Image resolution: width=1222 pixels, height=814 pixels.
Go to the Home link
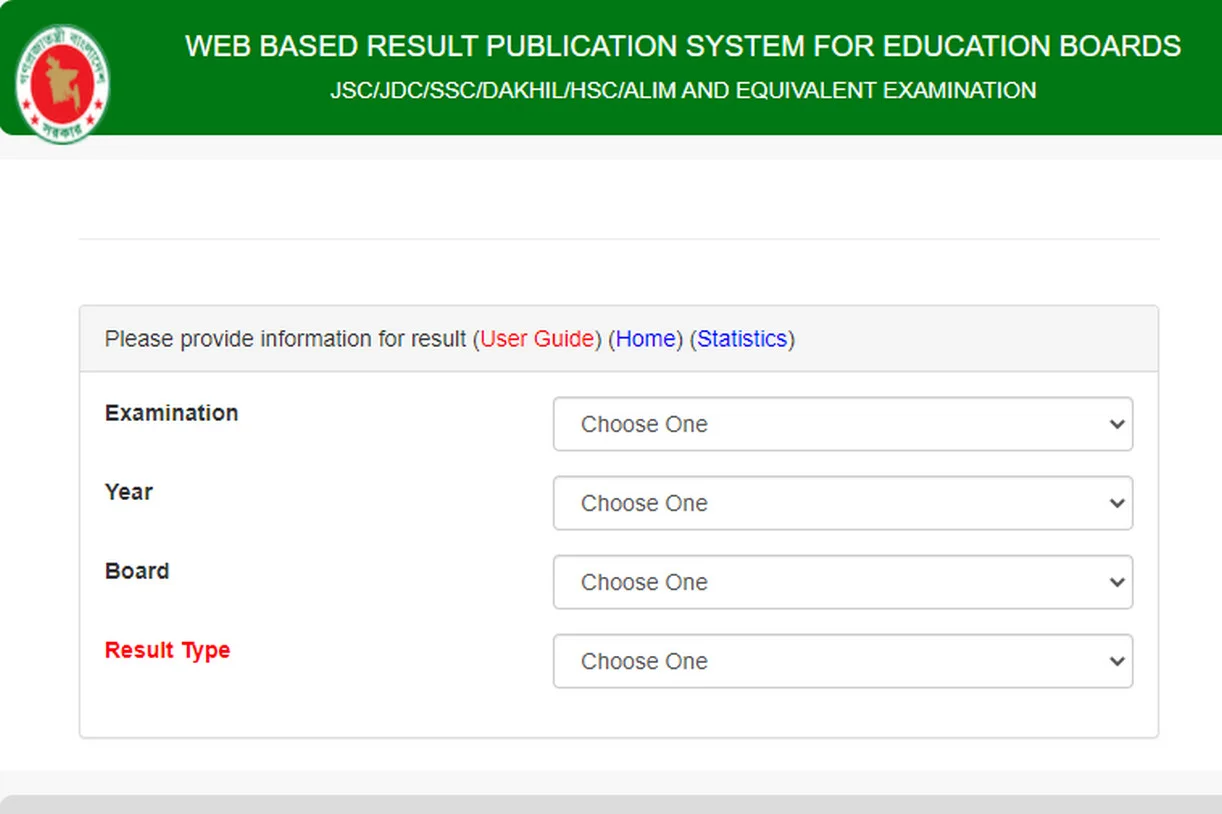coord(645,339)
